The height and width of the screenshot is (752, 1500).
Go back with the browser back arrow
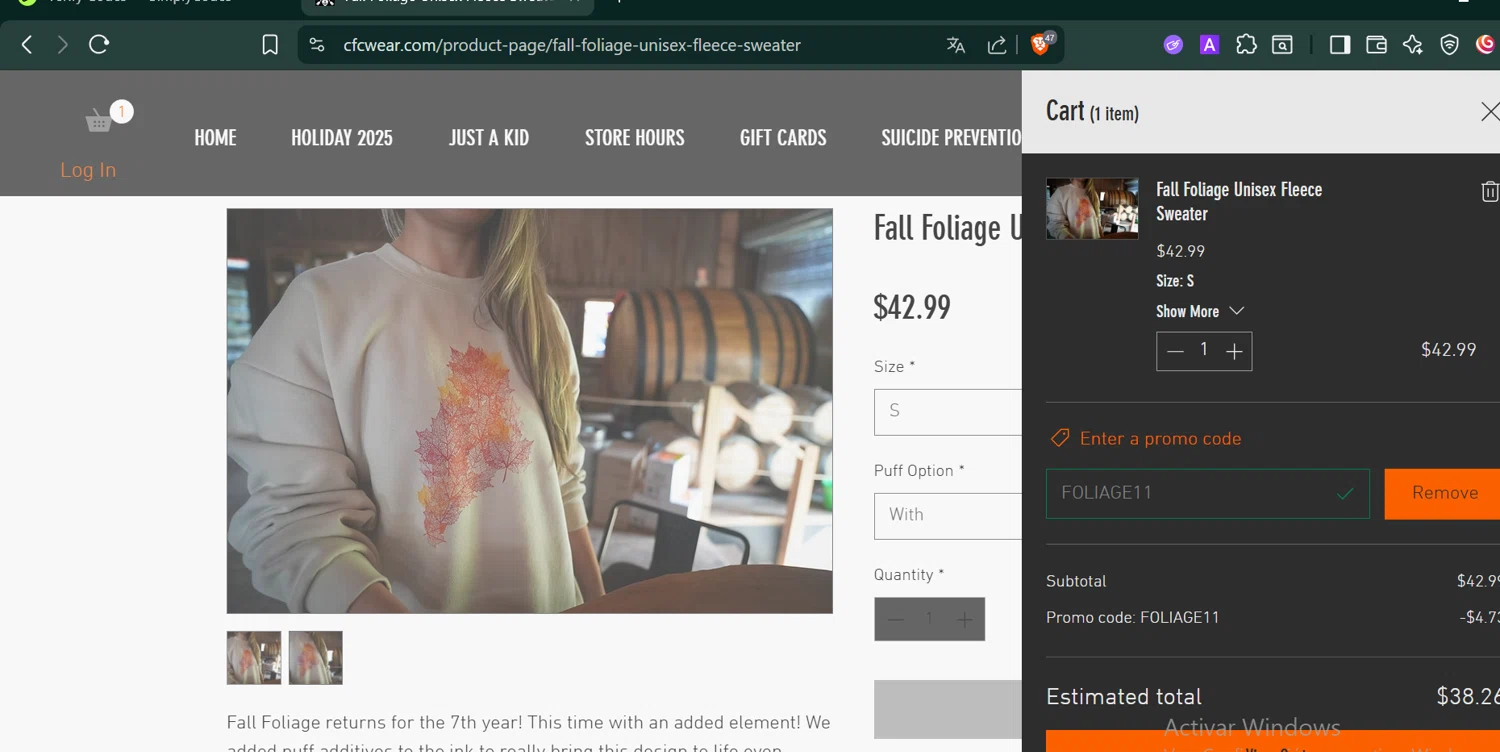(27, 44)
